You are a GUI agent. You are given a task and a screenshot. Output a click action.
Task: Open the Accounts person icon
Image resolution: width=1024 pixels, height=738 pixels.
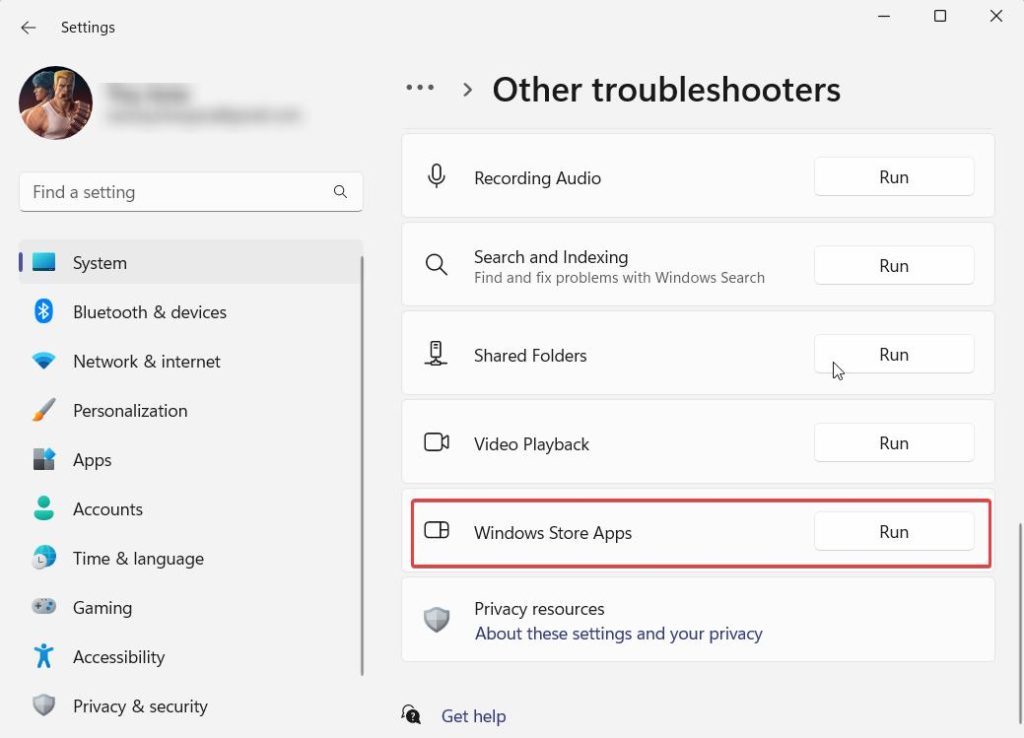[x=43, y=509]
